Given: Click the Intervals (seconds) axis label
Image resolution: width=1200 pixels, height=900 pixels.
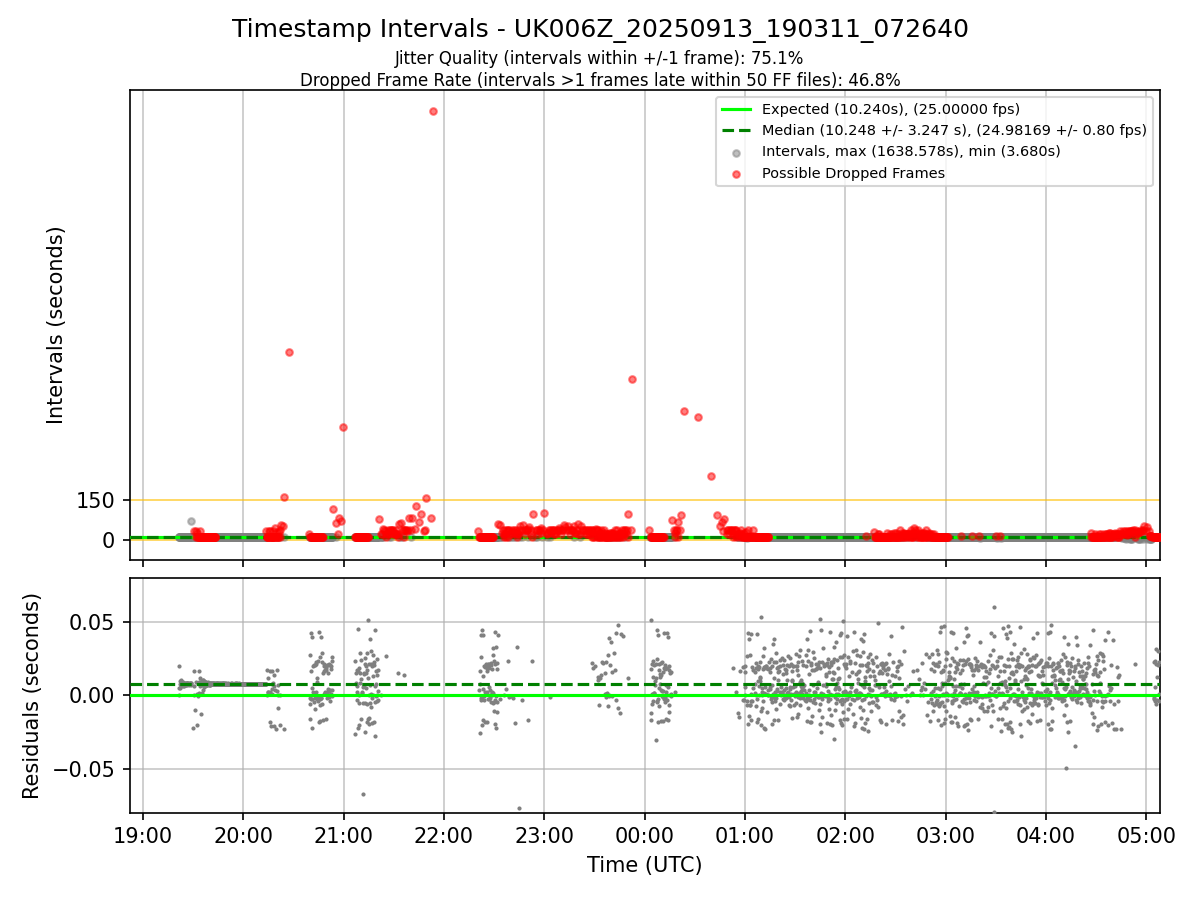Looking at the screenshot, I should 55,325.
